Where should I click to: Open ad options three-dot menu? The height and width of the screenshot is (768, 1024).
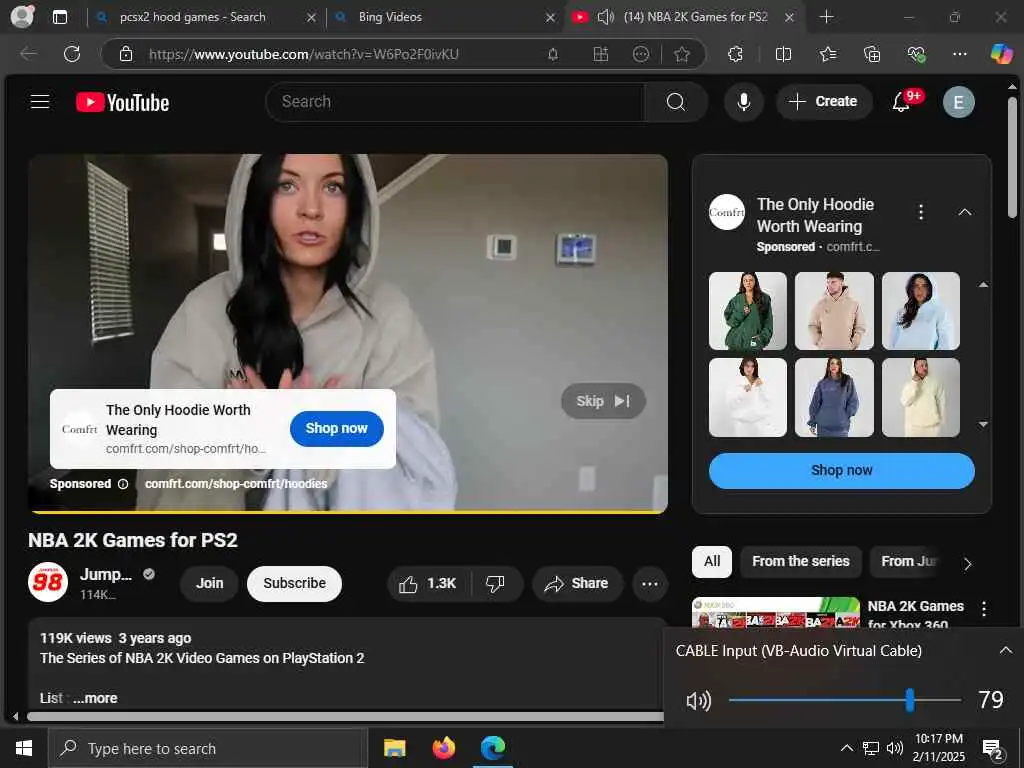pos(921,212)
